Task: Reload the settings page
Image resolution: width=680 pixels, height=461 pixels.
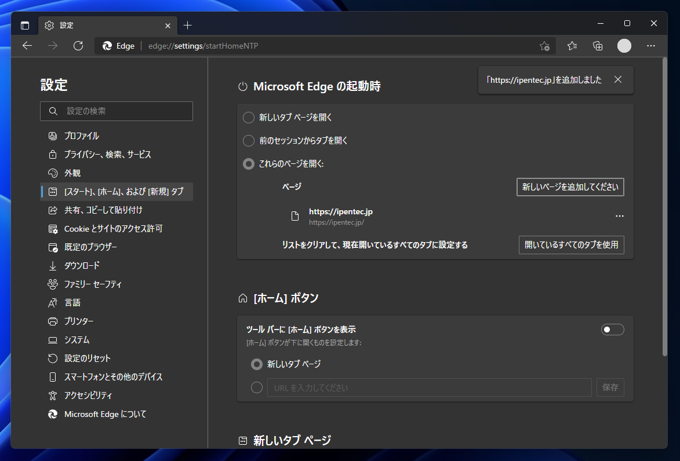Action: point(78,46)
